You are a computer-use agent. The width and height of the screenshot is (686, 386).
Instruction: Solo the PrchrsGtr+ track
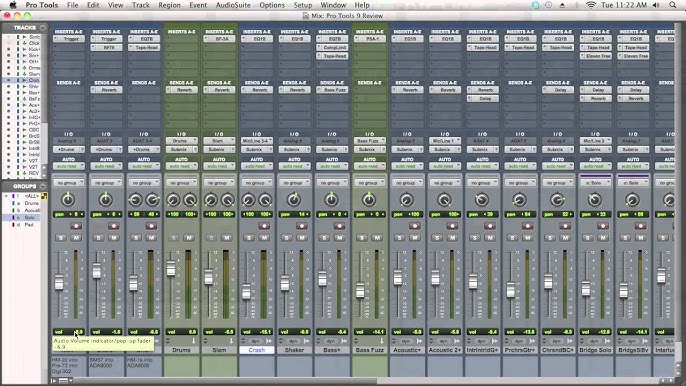[512, 238]
